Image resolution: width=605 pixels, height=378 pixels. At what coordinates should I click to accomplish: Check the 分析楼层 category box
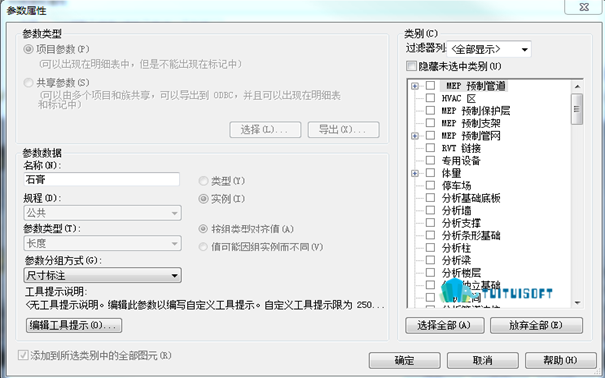(x=430, y=272)
